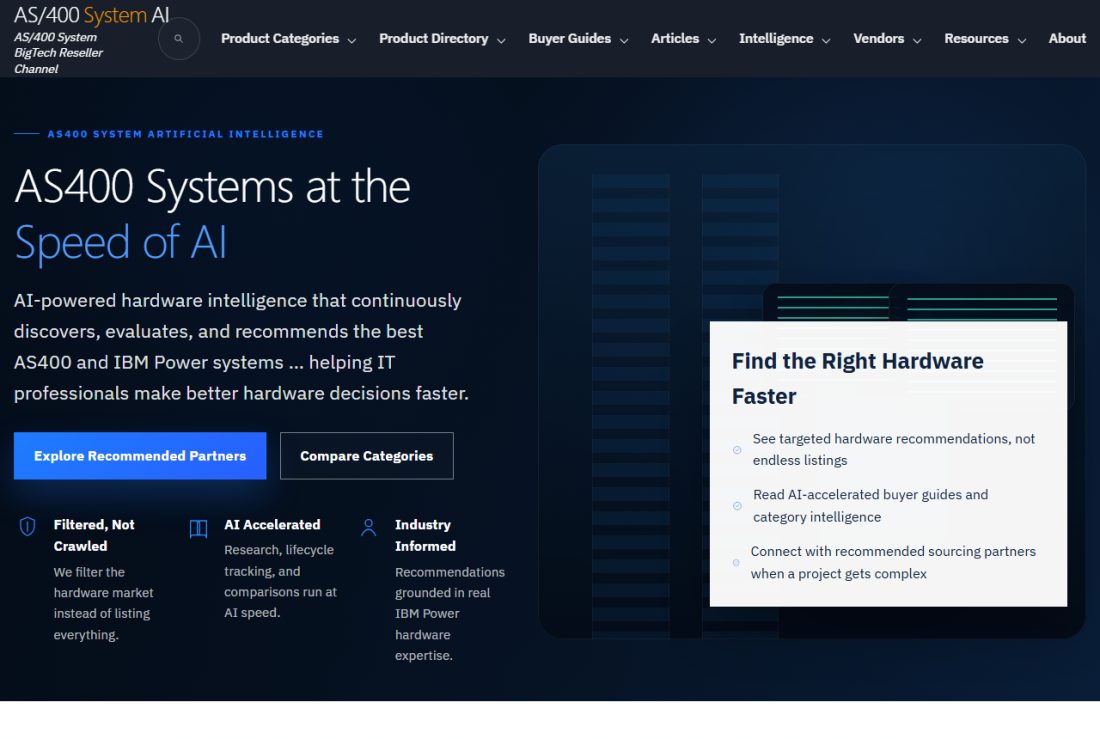Click Read AI-accelerated buyer guides text

coord(870,505)
